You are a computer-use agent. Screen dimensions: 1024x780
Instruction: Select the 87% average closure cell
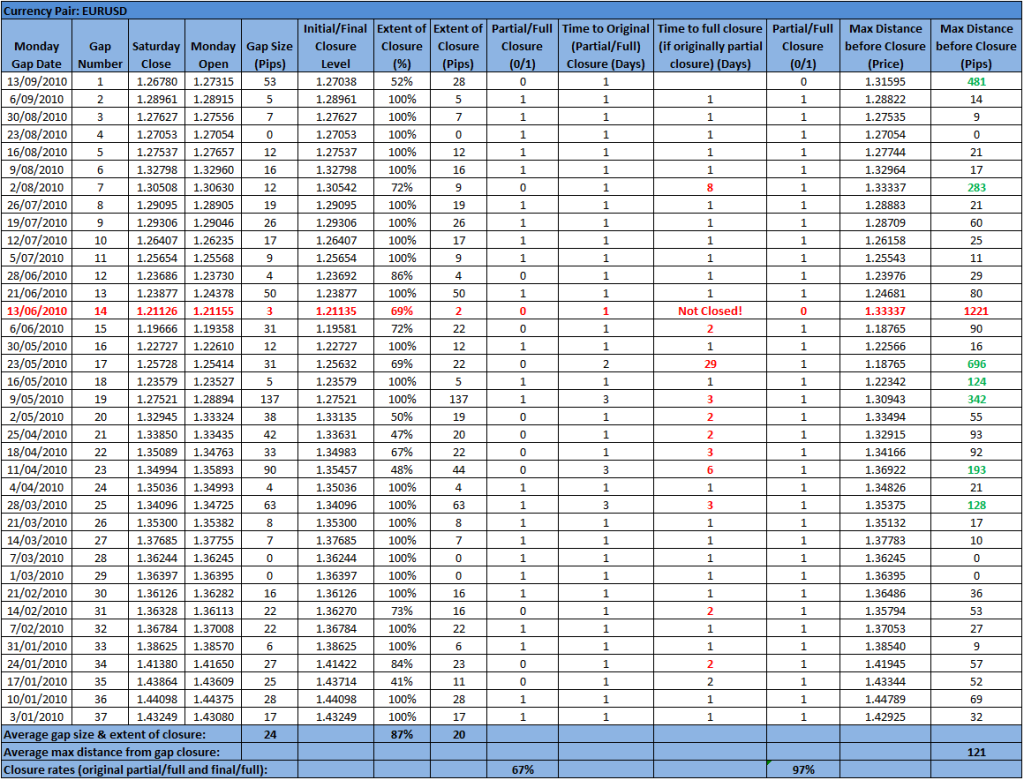tap(402, 734)
